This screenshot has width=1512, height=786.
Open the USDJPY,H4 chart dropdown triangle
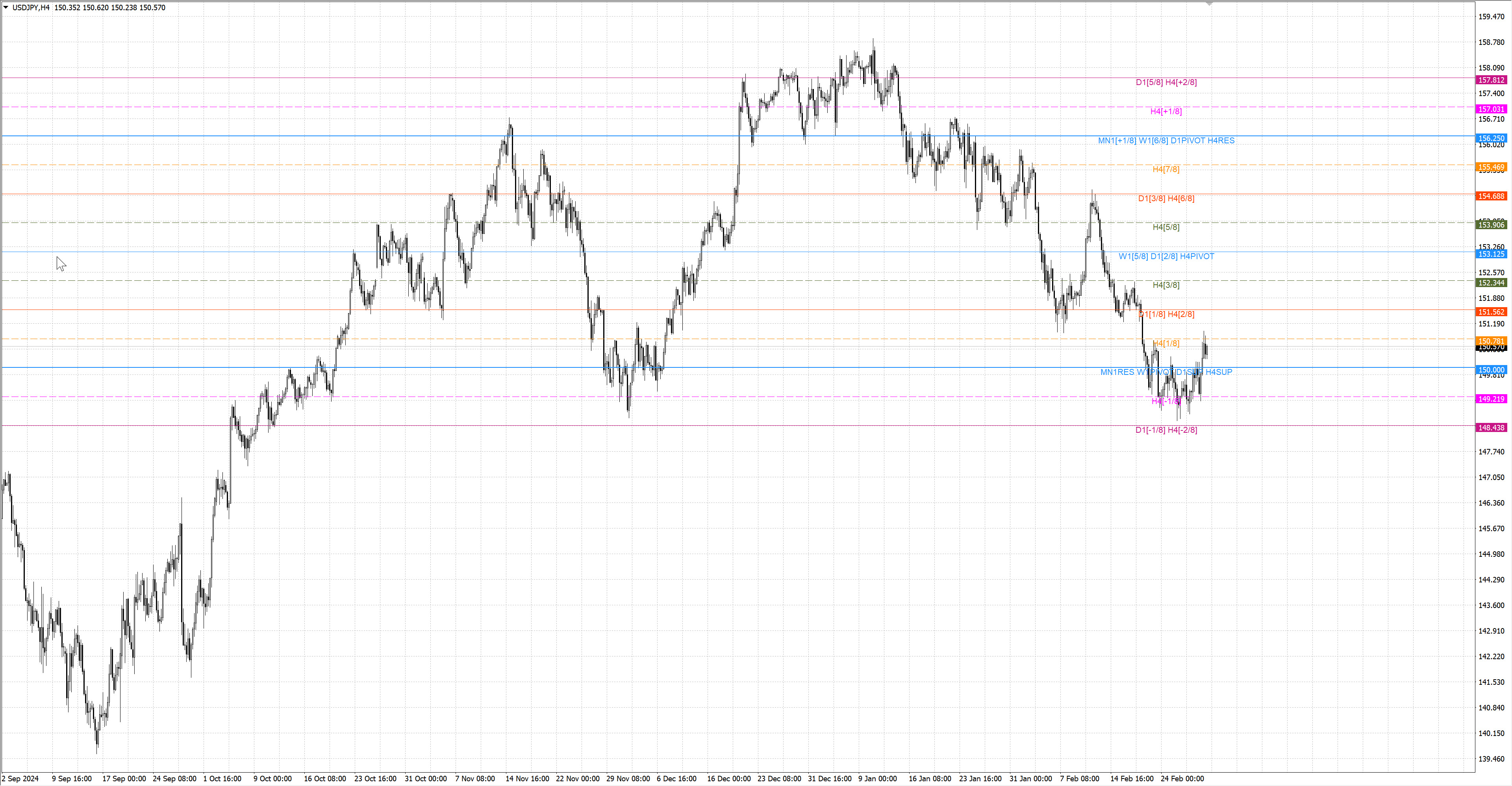pyautogui.click(x=6, y=7)
